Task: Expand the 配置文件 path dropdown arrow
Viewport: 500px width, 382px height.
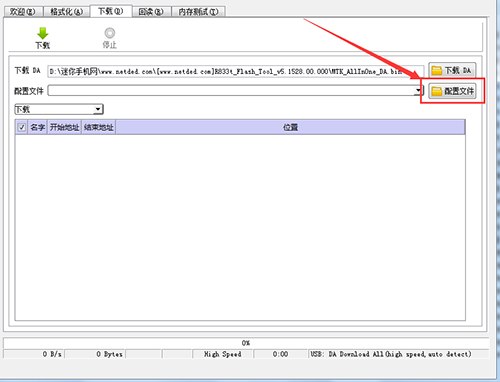Action: coord(418,90)
